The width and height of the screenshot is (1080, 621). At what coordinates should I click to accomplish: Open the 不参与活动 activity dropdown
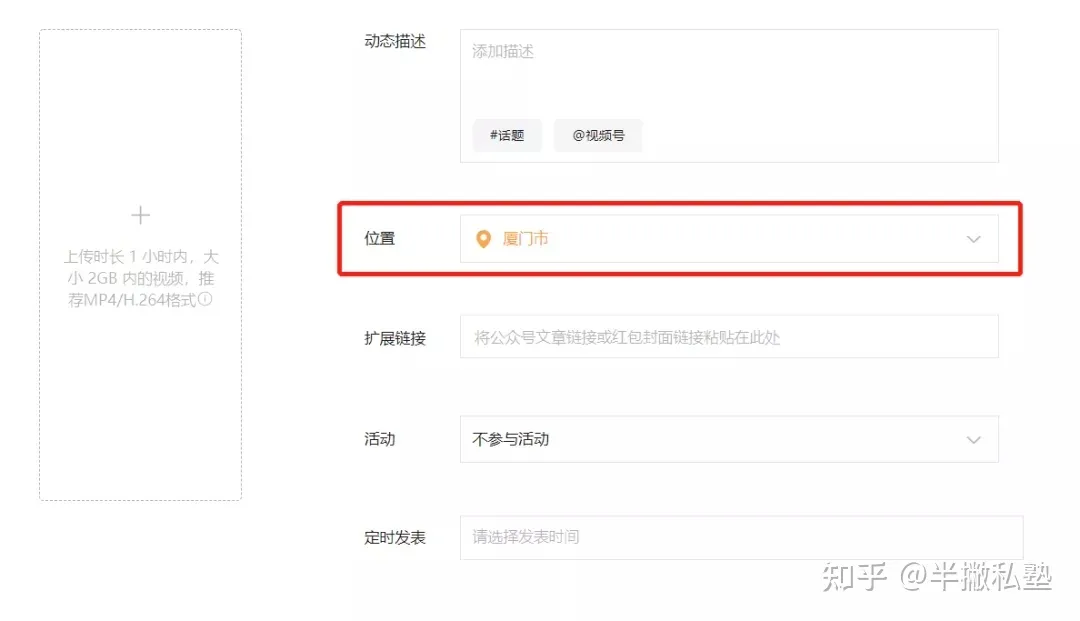pos(729,439)
